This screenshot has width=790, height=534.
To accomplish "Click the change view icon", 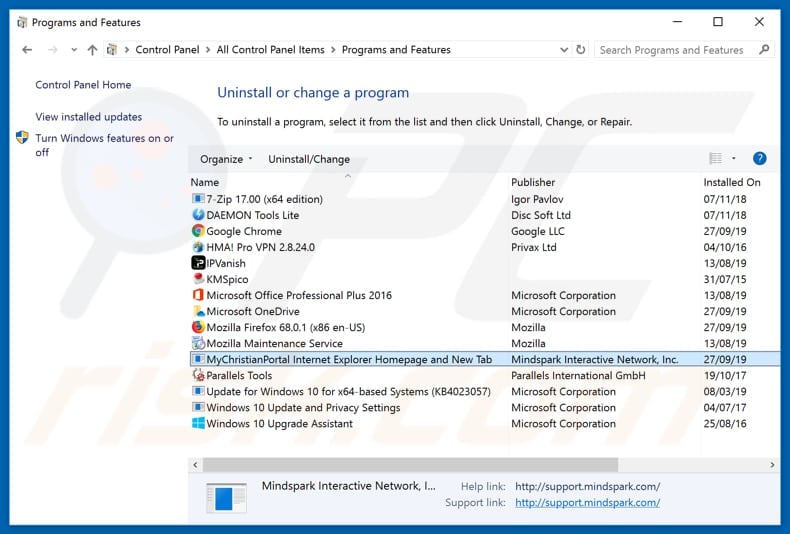I will 715,159.
